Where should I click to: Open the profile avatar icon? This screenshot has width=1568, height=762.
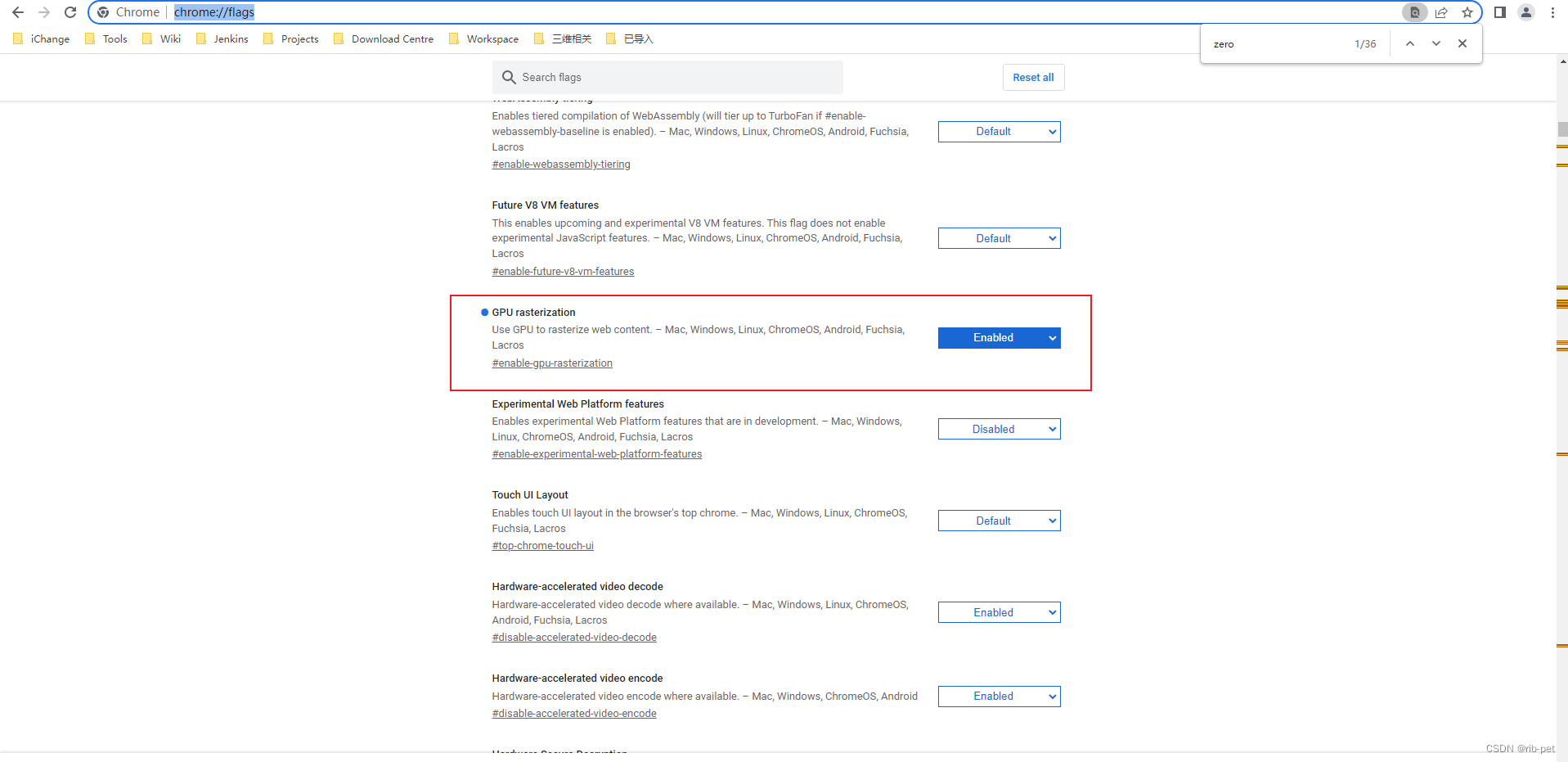(1526, 12)
